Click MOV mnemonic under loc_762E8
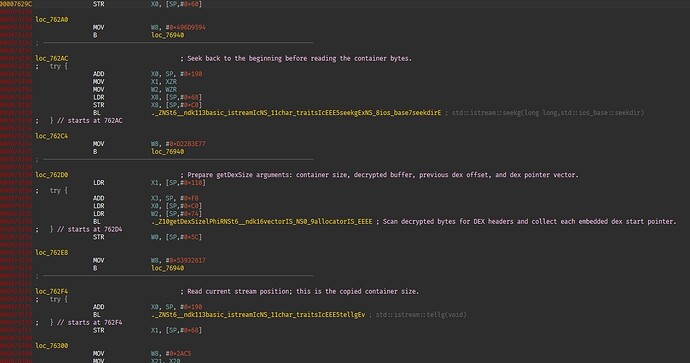The width and height of the screenshot is (690, 363). pyautogui.click(x=99, y=260)
